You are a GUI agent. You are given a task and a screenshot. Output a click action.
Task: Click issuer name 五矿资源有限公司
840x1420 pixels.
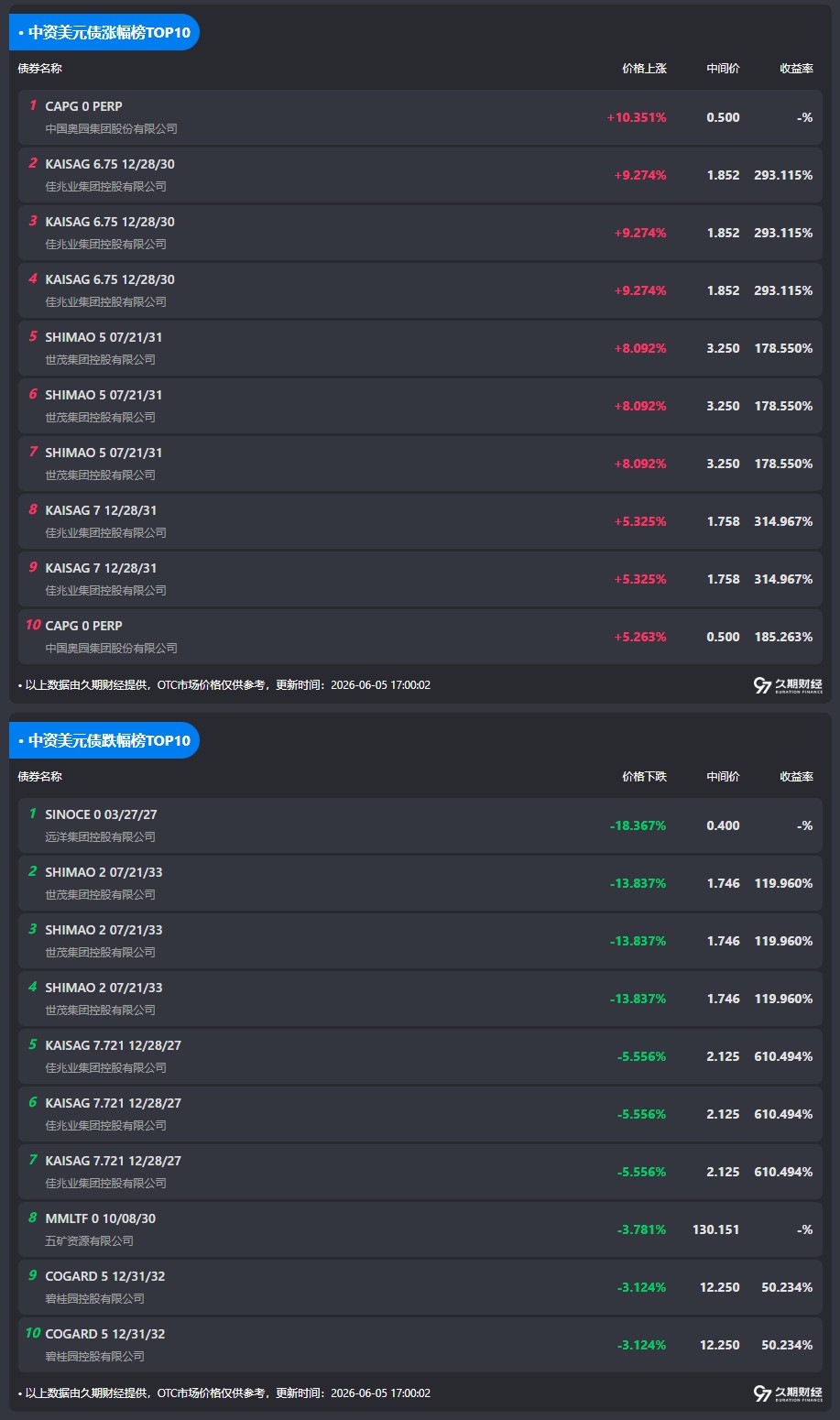pos(90,1241)
